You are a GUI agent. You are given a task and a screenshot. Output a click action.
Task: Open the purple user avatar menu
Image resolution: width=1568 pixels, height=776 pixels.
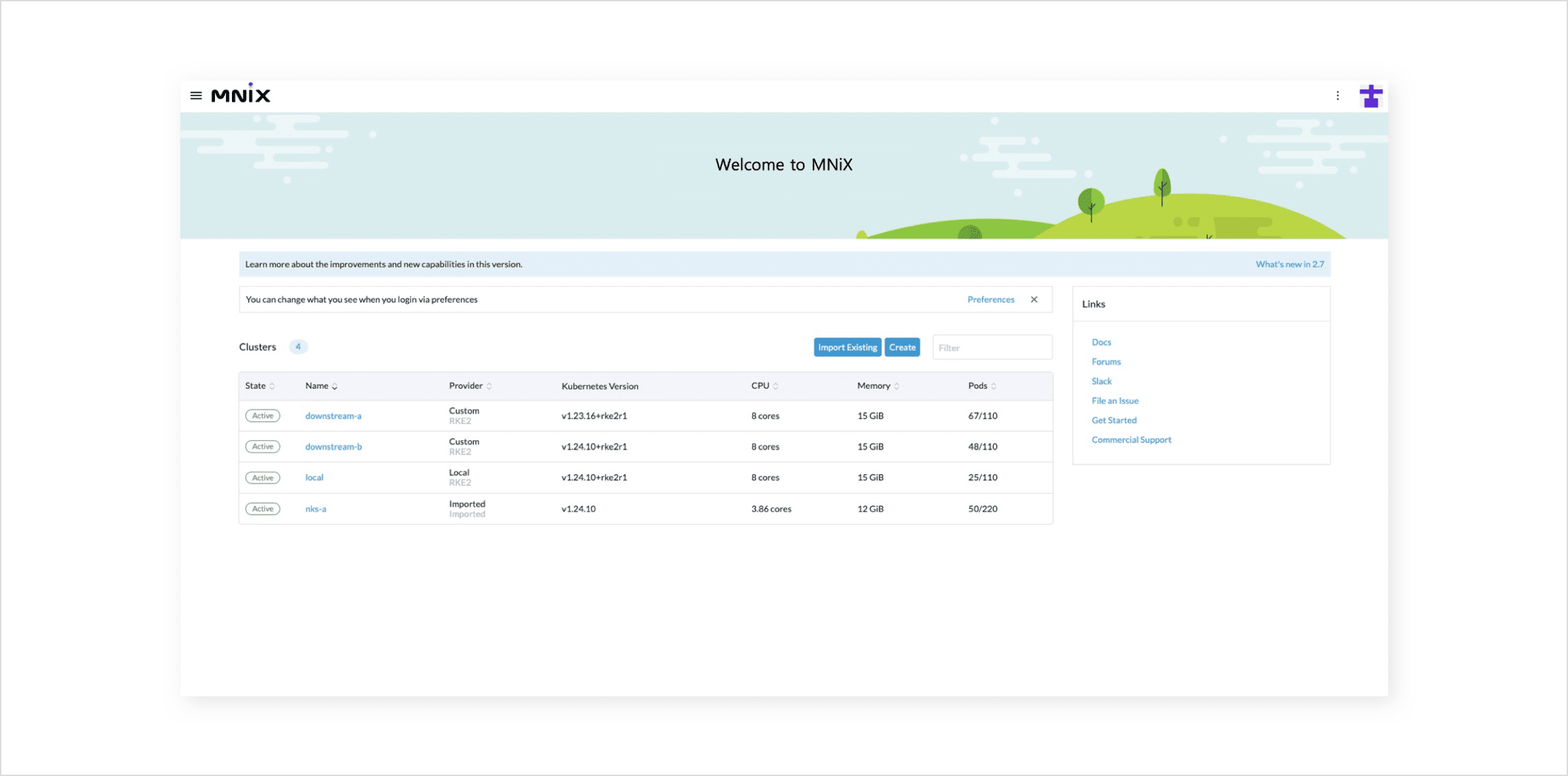click(x=1371, y=96)
